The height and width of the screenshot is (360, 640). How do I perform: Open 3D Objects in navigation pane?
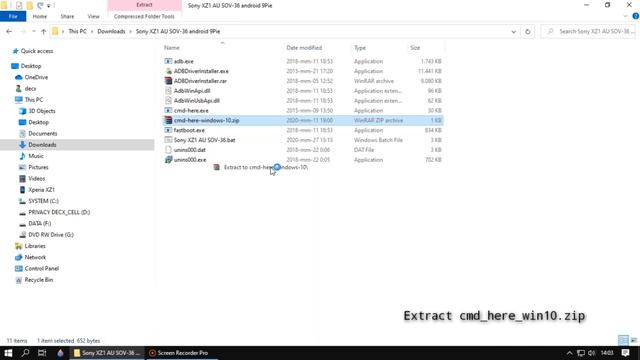click(42, 111)
